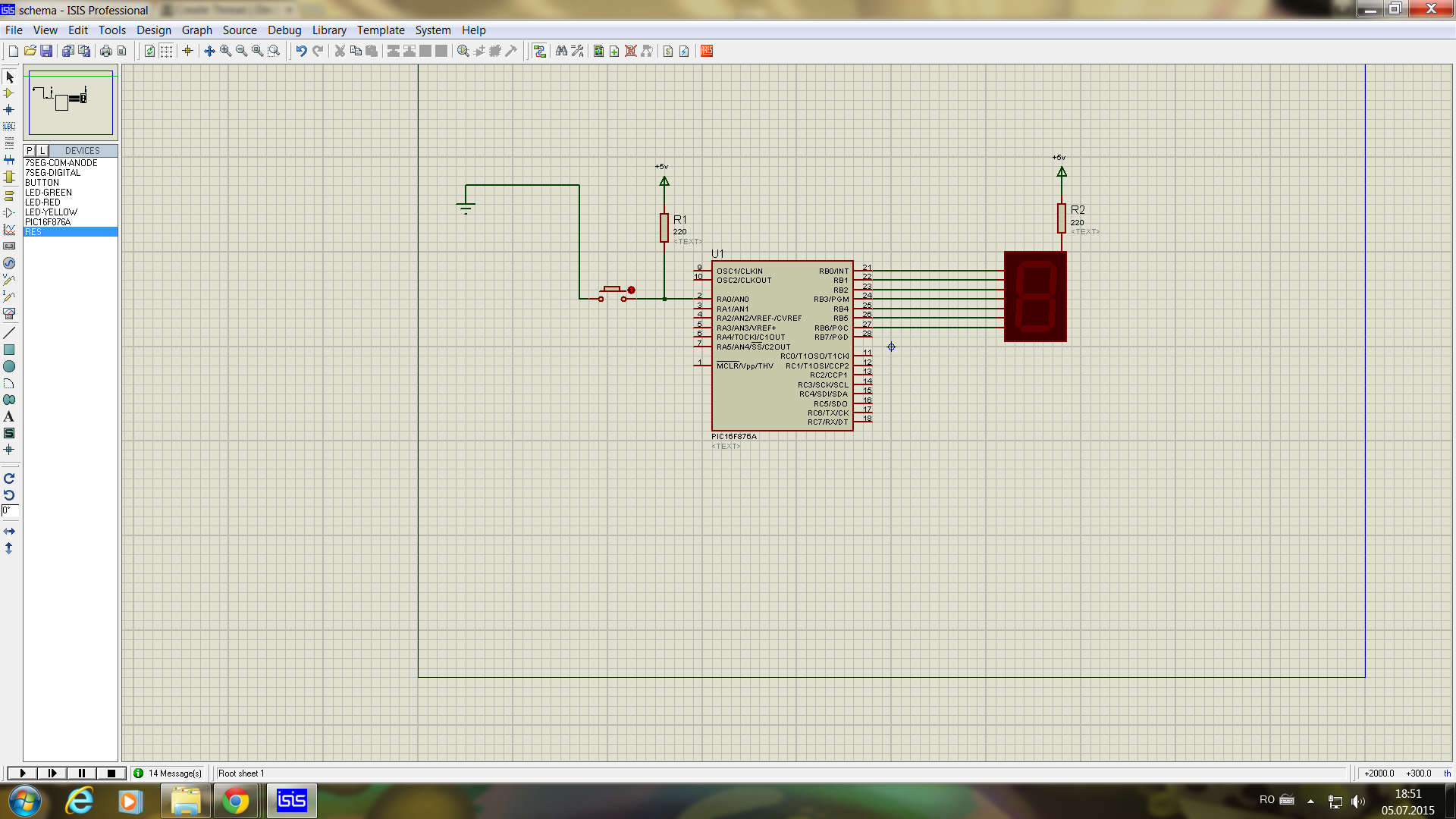This screenshot has width=1456, height=819.
Task: Step the simulation forward
Action: pos(52,773)
